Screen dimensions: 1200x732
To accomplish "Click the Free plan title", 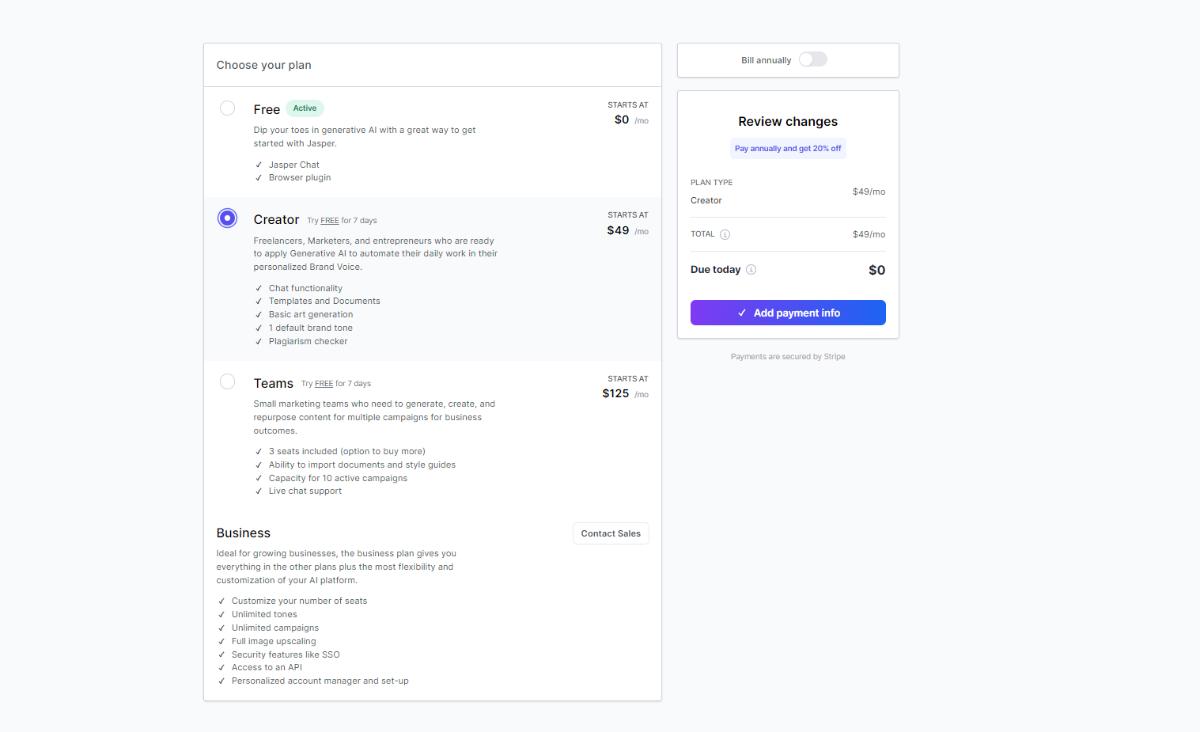I will [266, 110].
